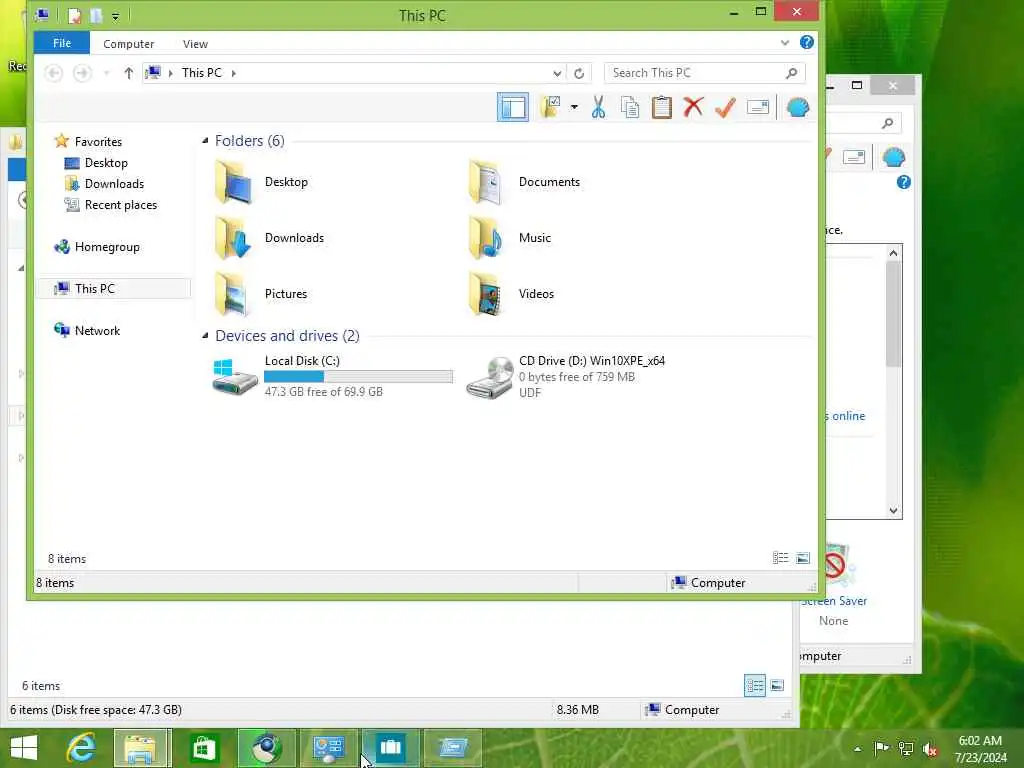Click the New folder quick access icon in title bar
The height and width of the screenshot is (768, 1024).
[96, 16]
